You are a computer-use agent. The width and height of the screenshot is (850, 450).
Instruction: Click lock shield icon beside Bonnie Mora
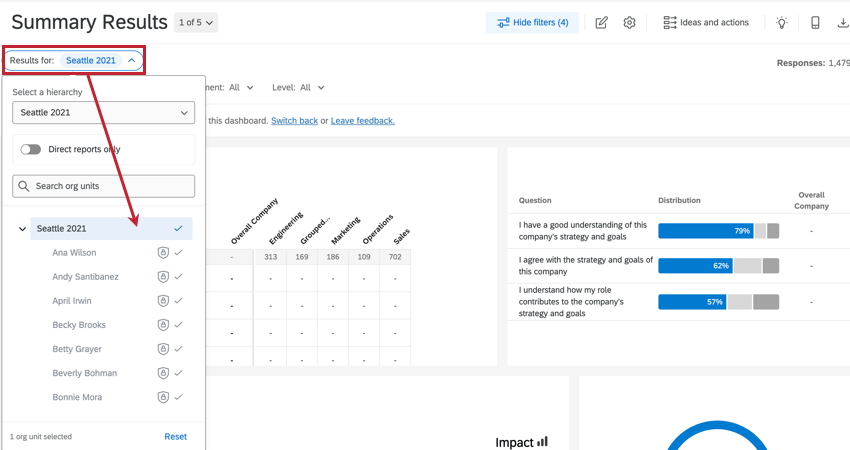(x=163, y=397)
